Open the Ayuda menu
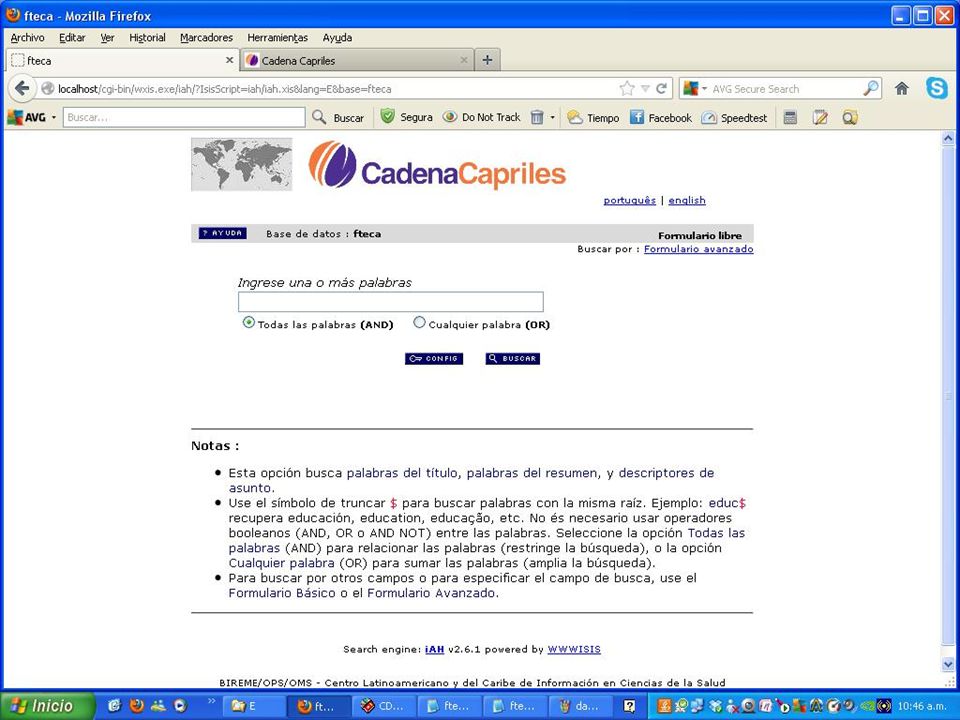This screenshot has height=720, width=960. click(337, 37)
